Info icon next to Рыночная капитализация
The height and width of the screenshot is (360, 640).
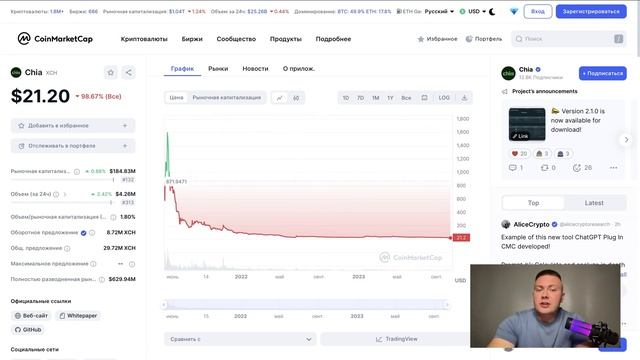[x=77, y=171]
